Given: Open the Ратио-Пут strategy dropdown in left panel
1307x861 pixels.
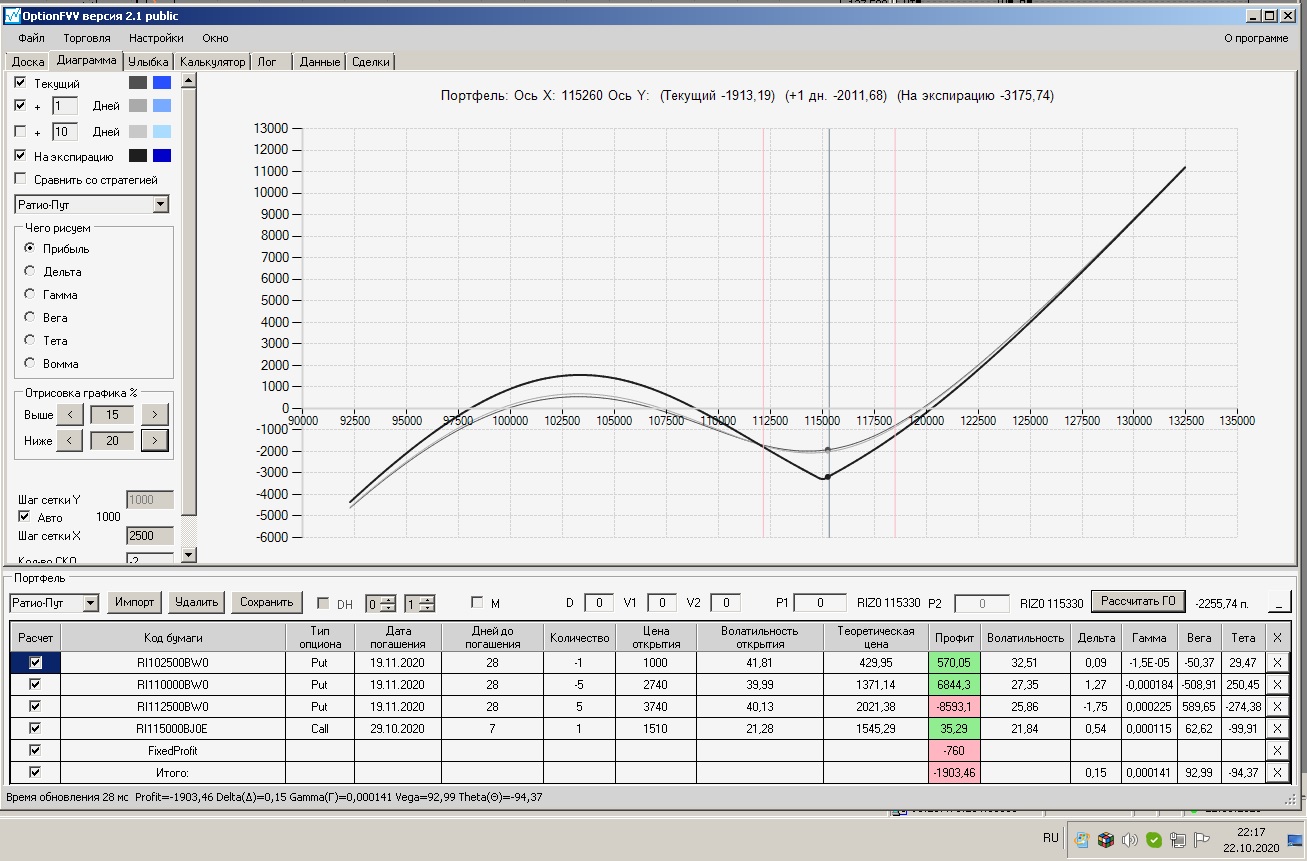Looking at the screenshot, I should pos(161,204).
